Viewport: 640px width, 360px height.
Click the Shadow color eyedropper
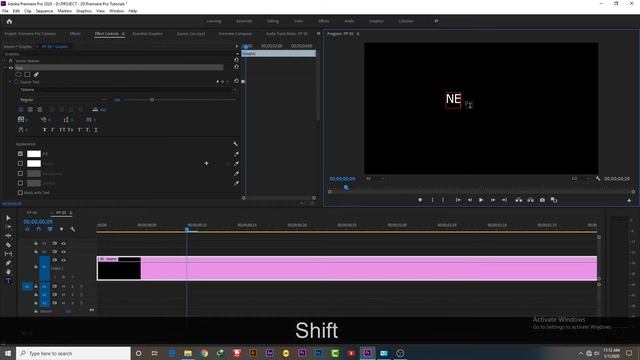236,183
